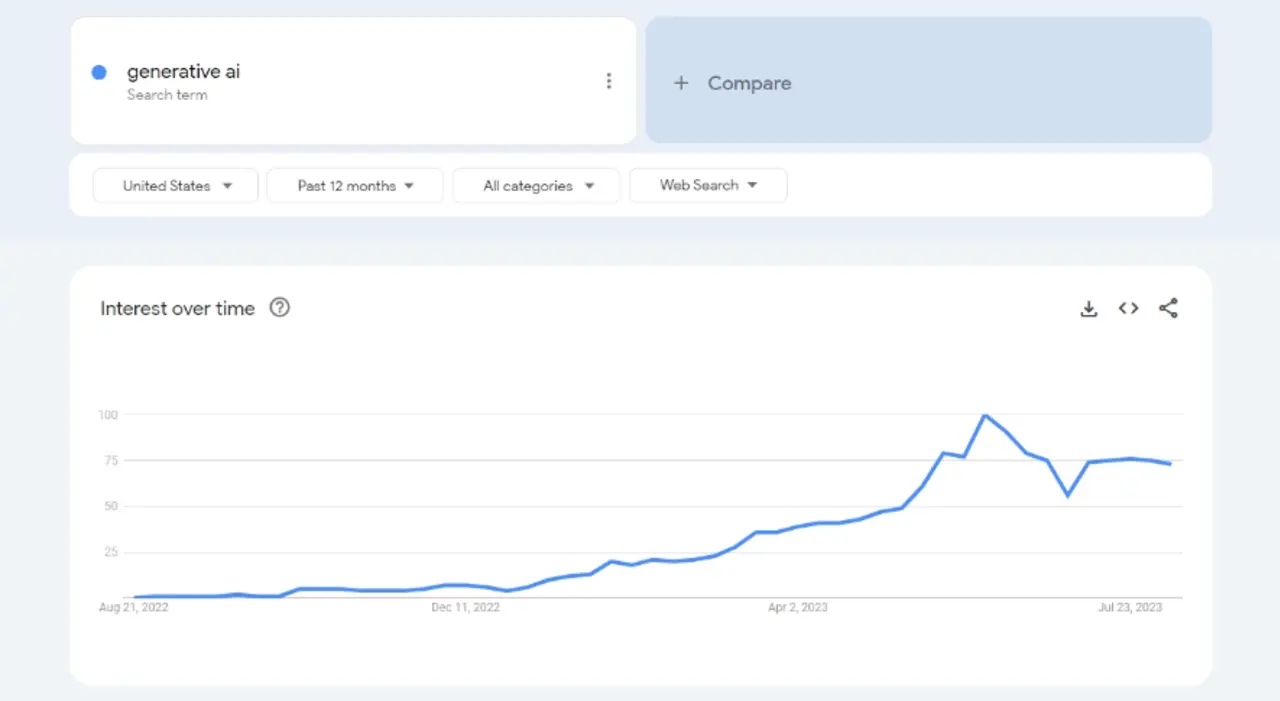Open the Web Search type dropdown
The image size is (1280, 701).
tap(708, 185)
